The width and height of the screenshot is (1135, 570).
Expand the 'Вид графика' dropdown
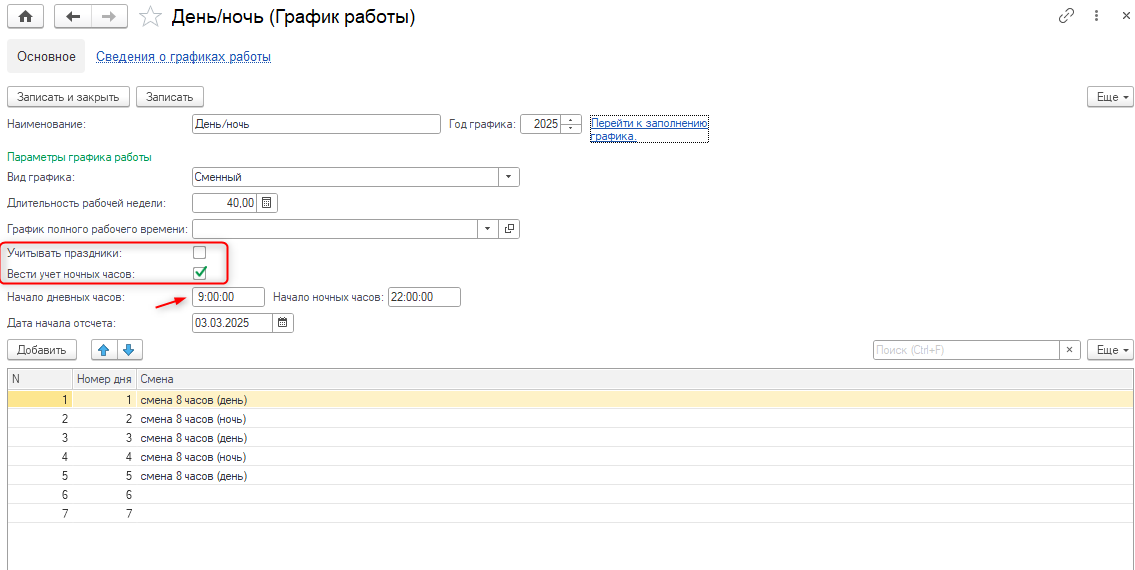click(x=509, y=177)
